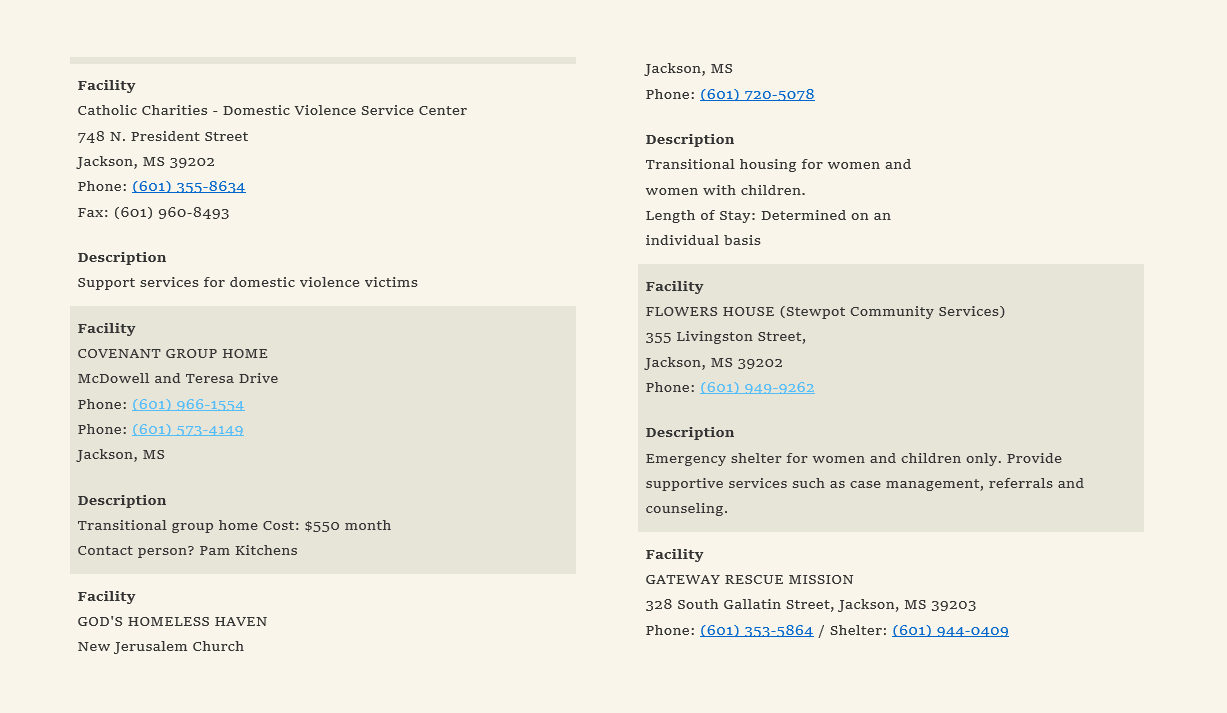The width and height of the screenshot is (1227, 713).
Task: Call the Gateway shelter line (601) 944-0409
Action: [950, 631]
